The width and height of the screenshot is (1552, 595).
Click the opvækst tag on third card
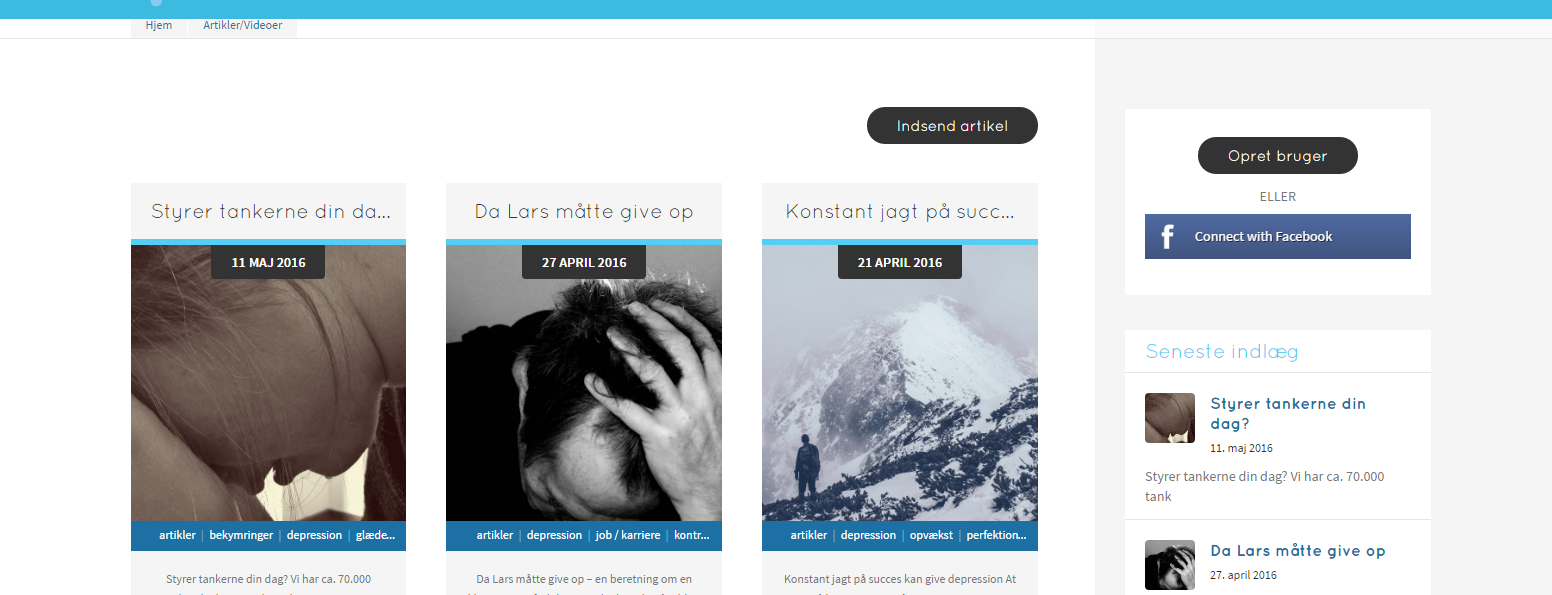[931, 535]
